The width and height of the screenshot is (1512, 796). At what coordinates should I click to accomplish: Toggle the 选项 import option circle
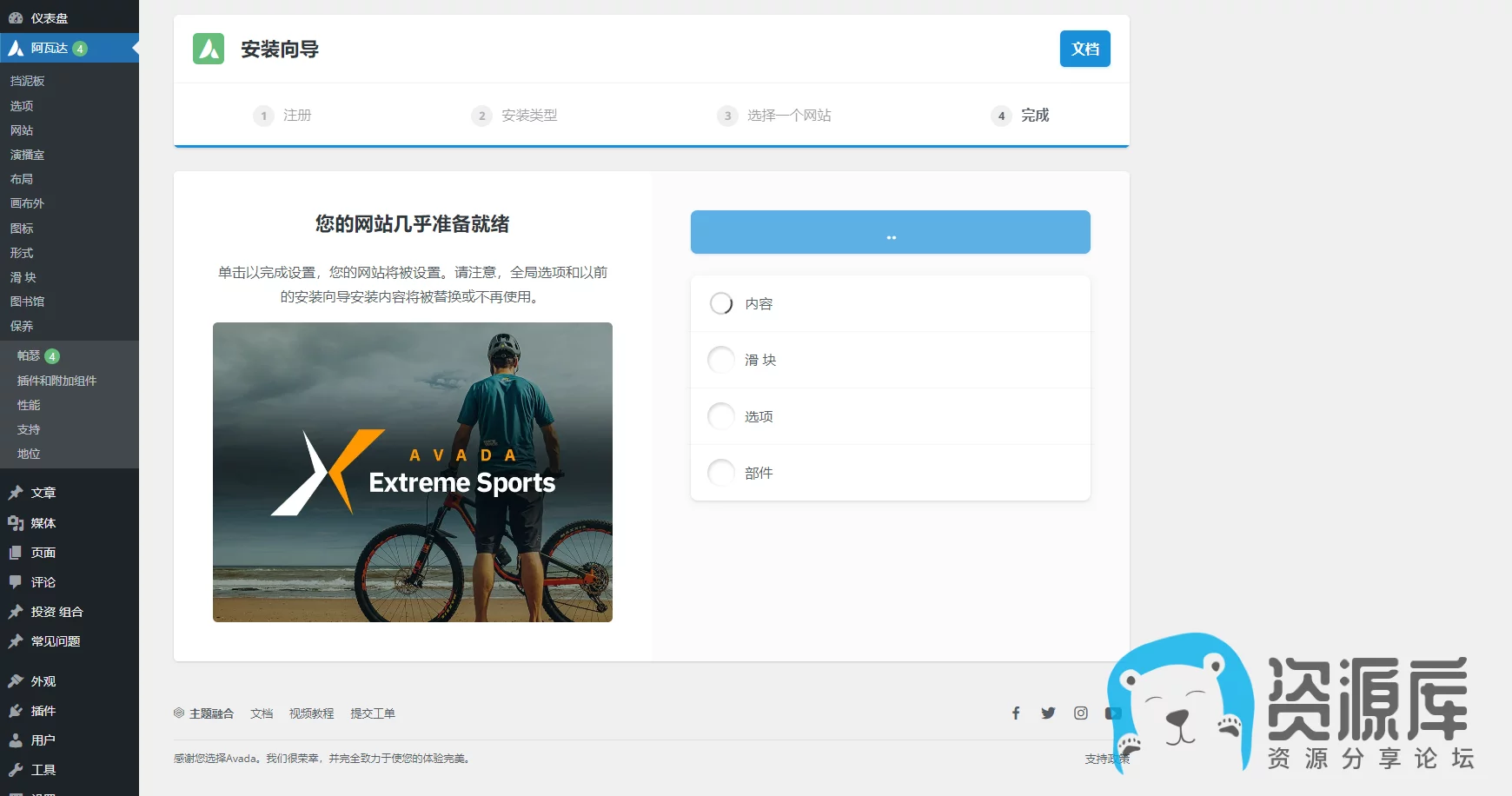click(x=721, y=416)
